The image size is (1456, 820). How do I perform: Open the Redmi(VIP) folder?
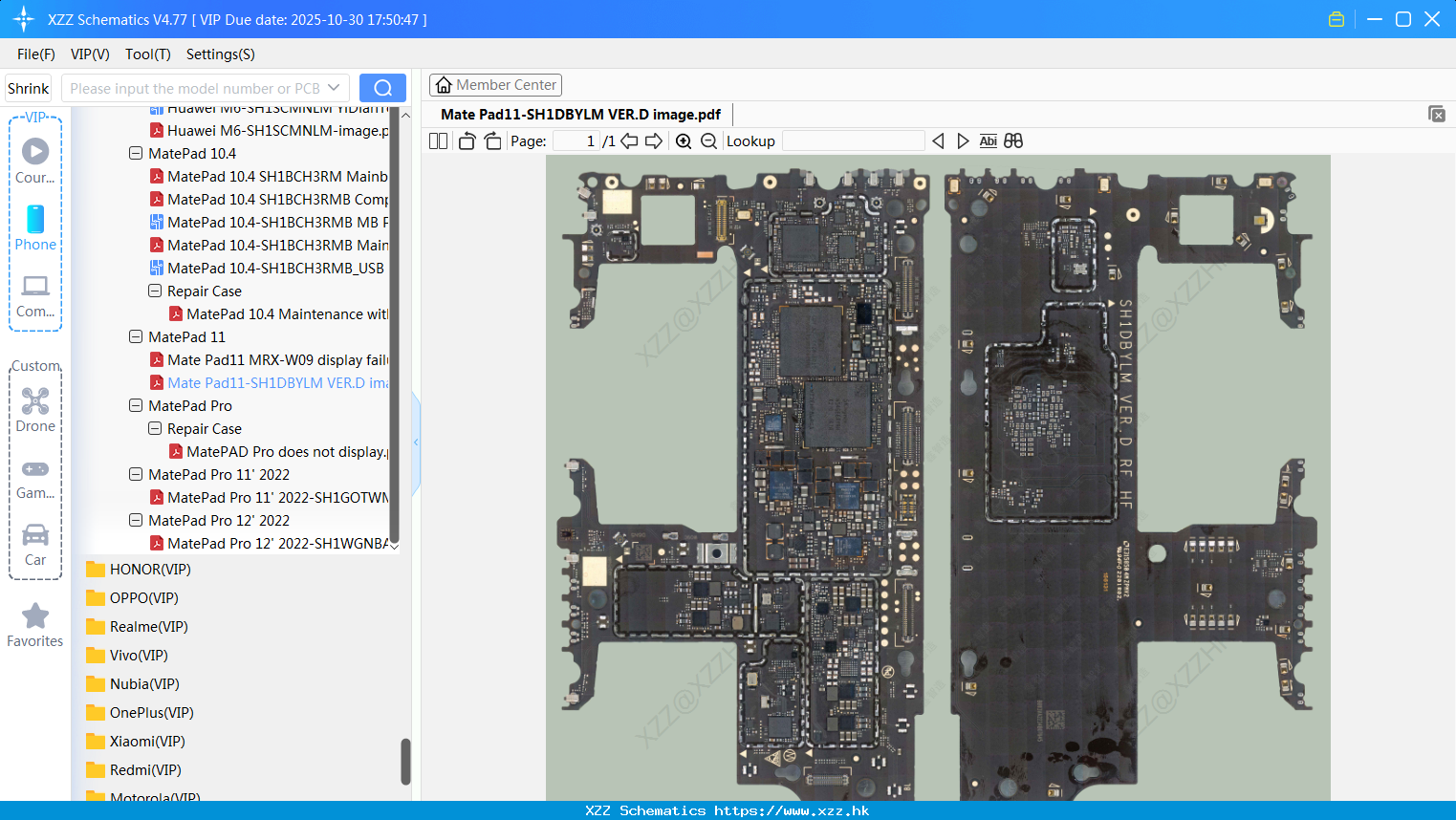[x=134, y=769]
